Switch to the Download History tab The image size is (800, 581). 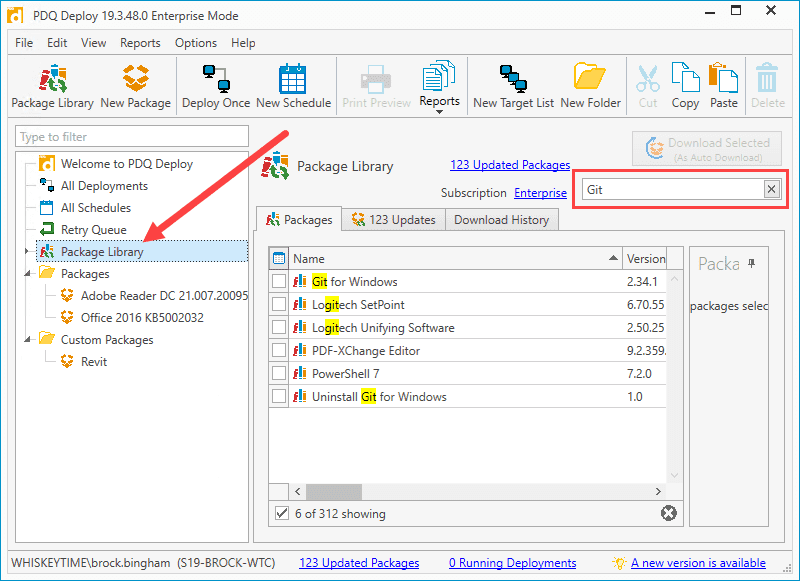[x=502, y=220]
